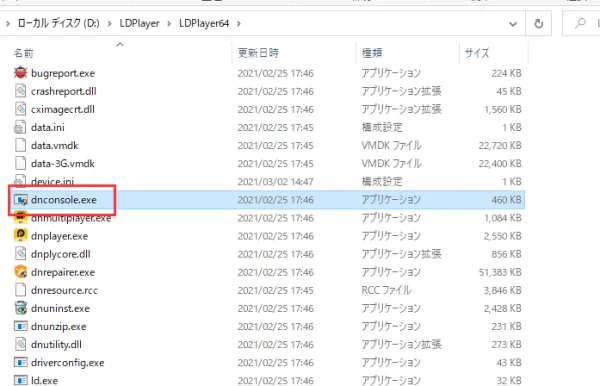Click size 51,383 KB of dnrepairer.exe
This screenshot has width=600, height=386.
[500, 272]
